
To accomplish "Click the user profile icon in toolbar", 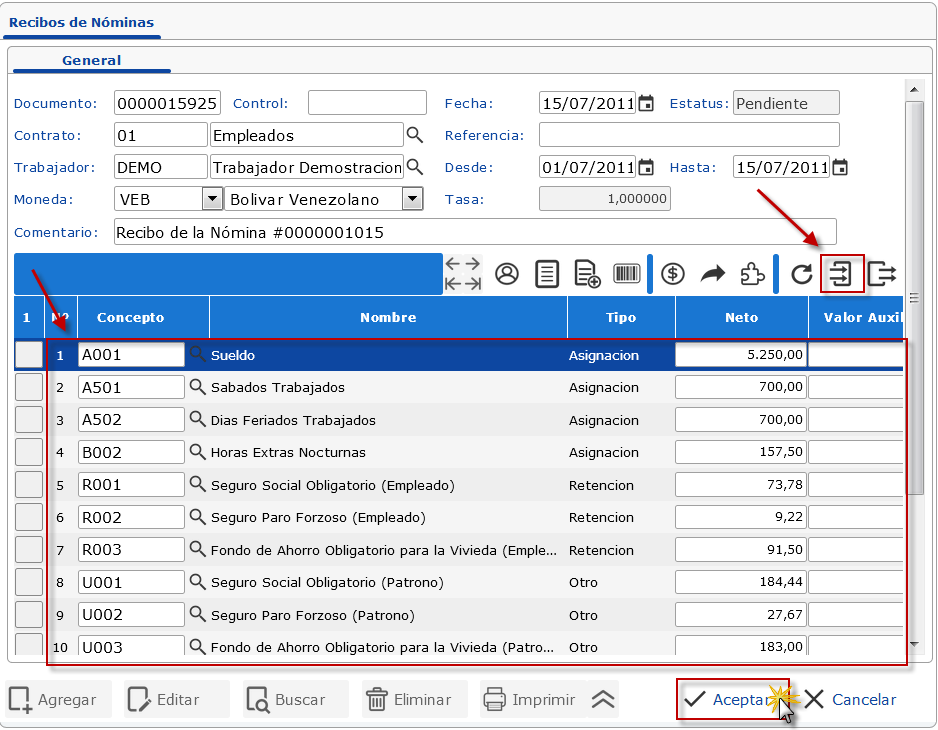I will (x=507, y=274).
